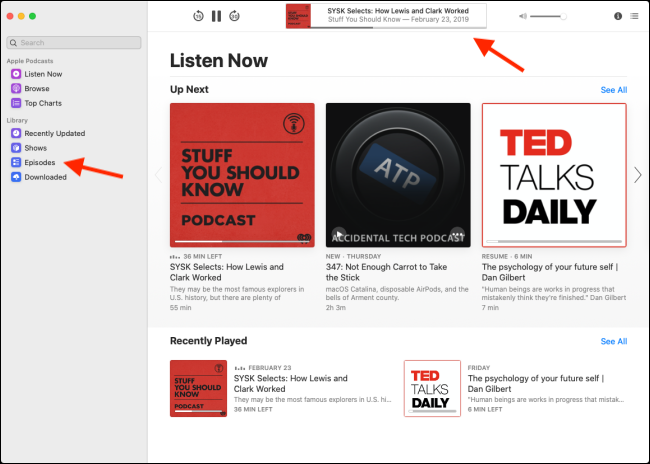Click the Listen Now sidebar icon
This screenshot has width=650, height=464.
pyautogui.click(x=16, y=74)
